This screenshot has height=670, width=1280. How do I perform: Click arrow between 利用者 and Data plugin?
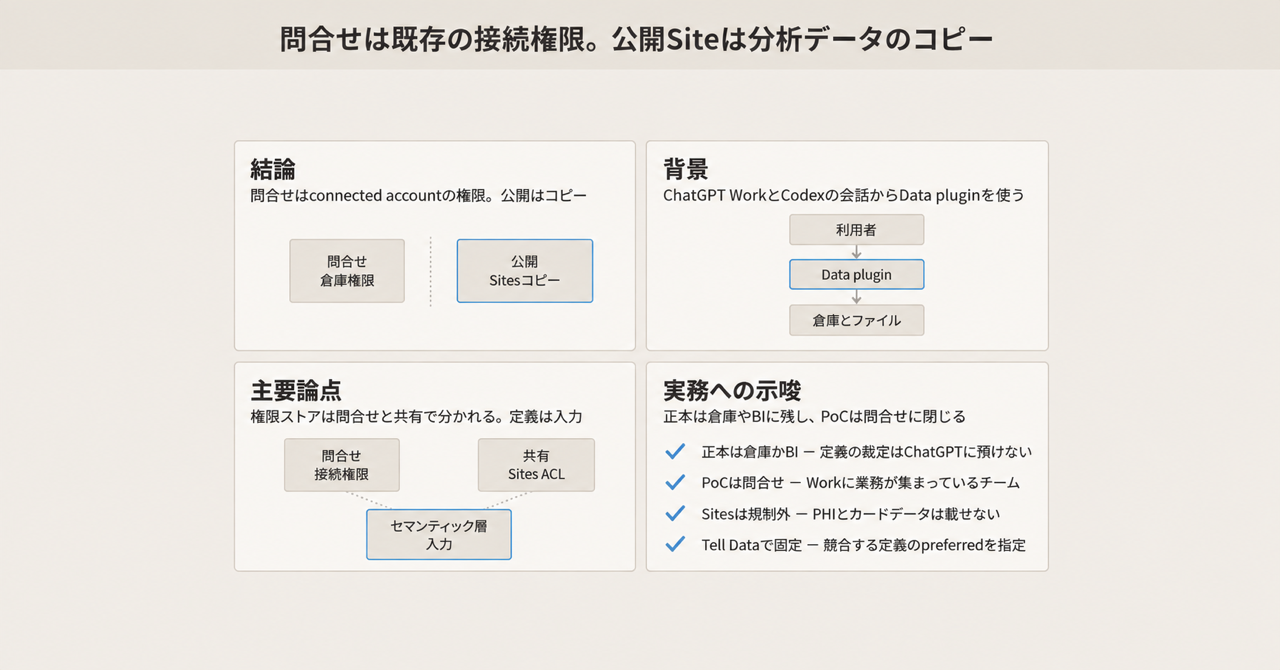point(856,253)
